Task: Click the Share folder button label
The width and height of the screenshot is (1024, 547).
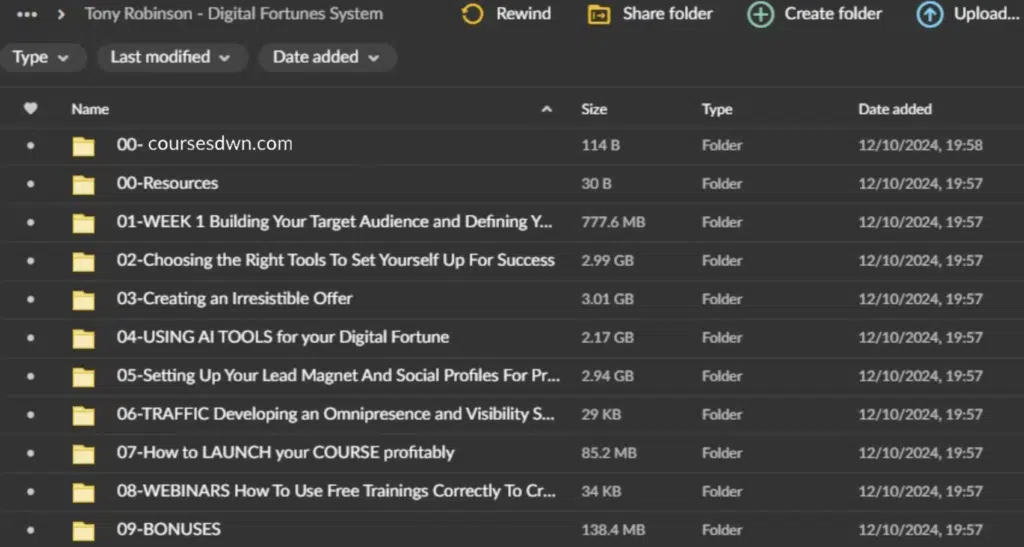Action: pyautogui.click(x=667, y=14)
